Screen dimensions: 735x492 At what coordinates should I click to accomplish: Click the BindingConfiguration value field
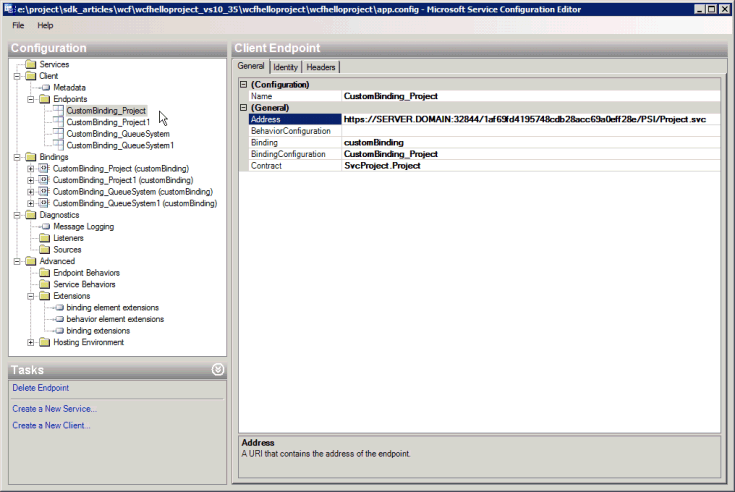tap(531, 154)
